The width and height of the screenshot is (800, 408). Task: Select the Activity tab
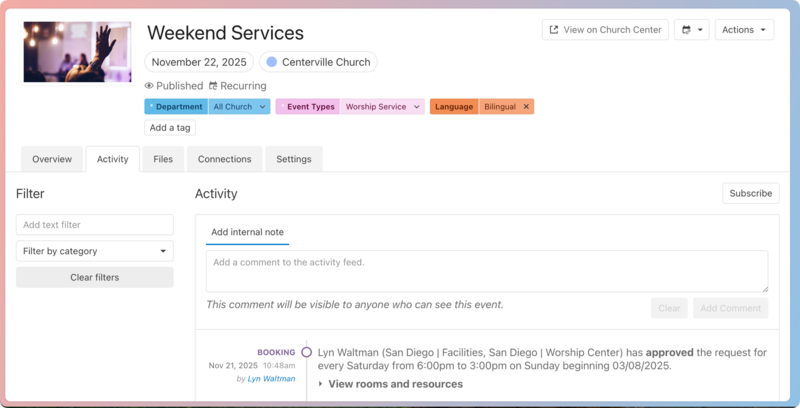point(112,159)
